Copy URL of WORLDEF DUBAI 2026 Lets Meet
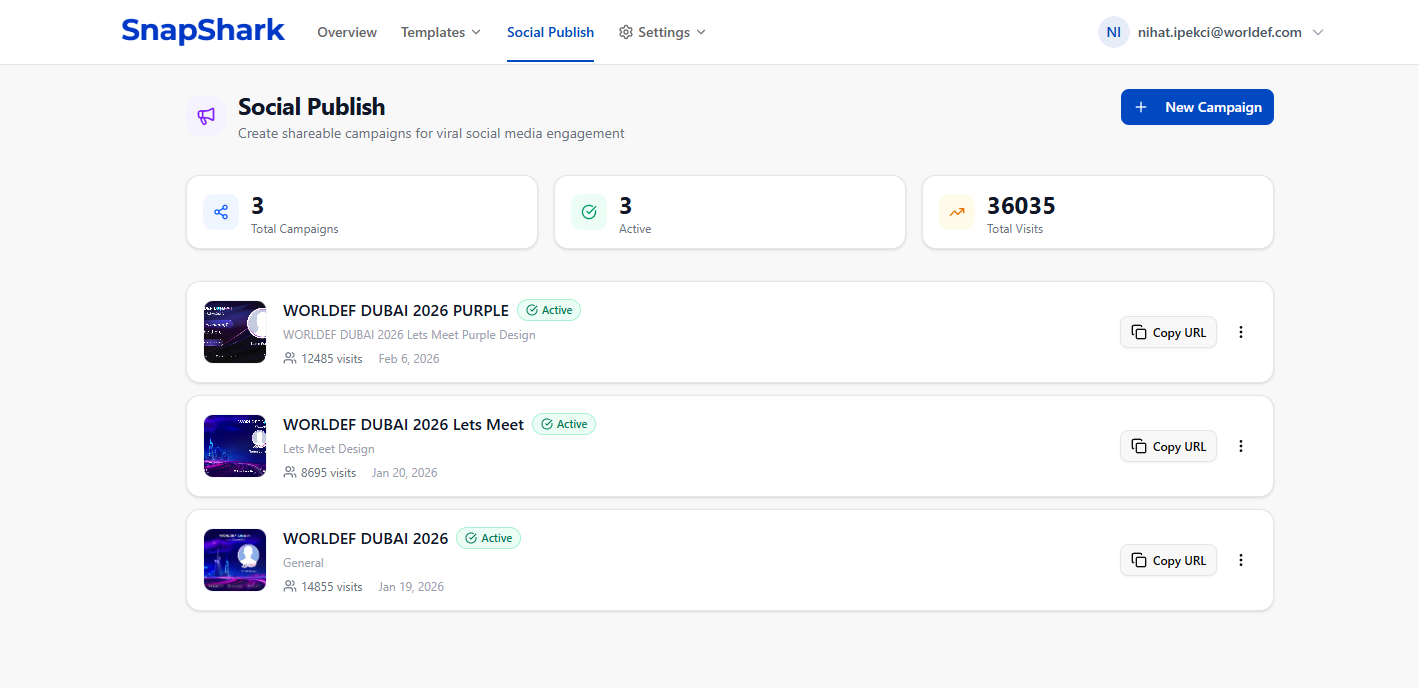The height and width of the screenshot is (688, 1419). (1168, 446)
